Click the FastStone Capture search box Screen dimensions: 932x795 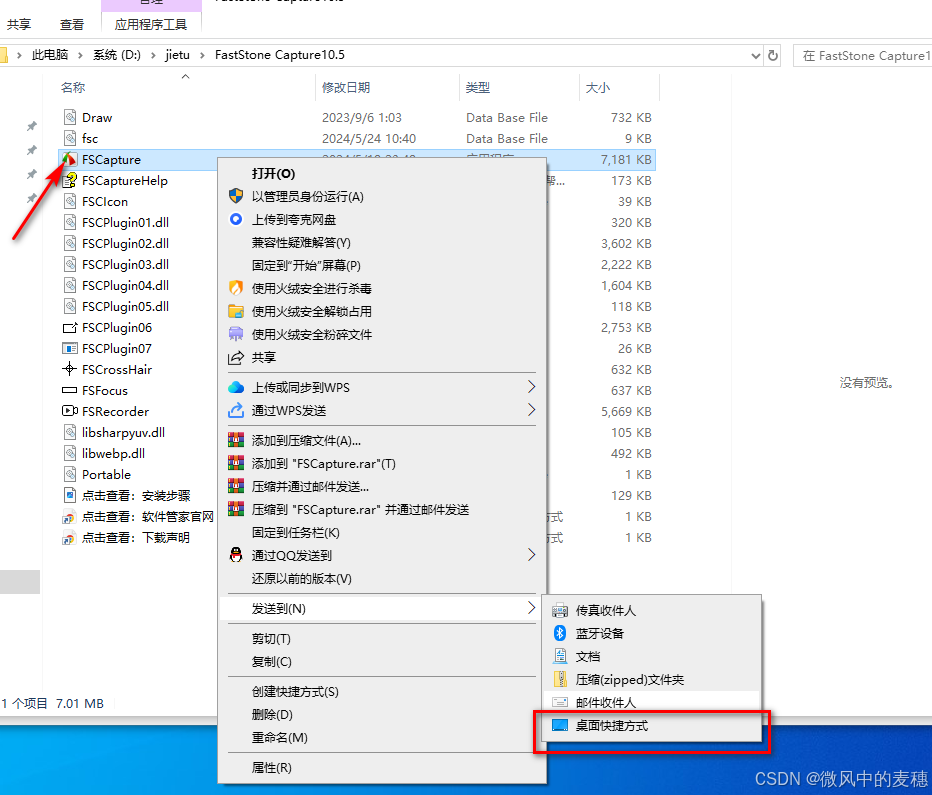[862, 55]
